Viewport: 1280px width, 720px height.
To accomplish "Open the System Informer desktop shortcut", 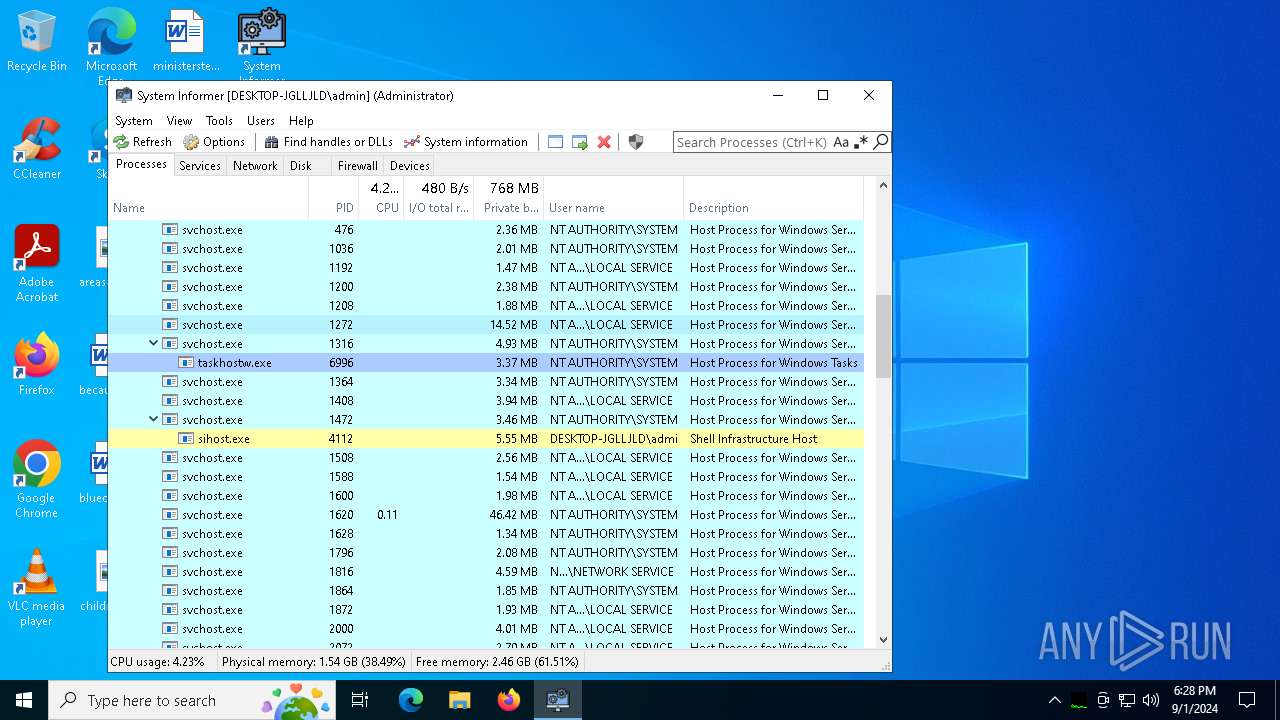I will pyautogui.click(x=262, y=45).
